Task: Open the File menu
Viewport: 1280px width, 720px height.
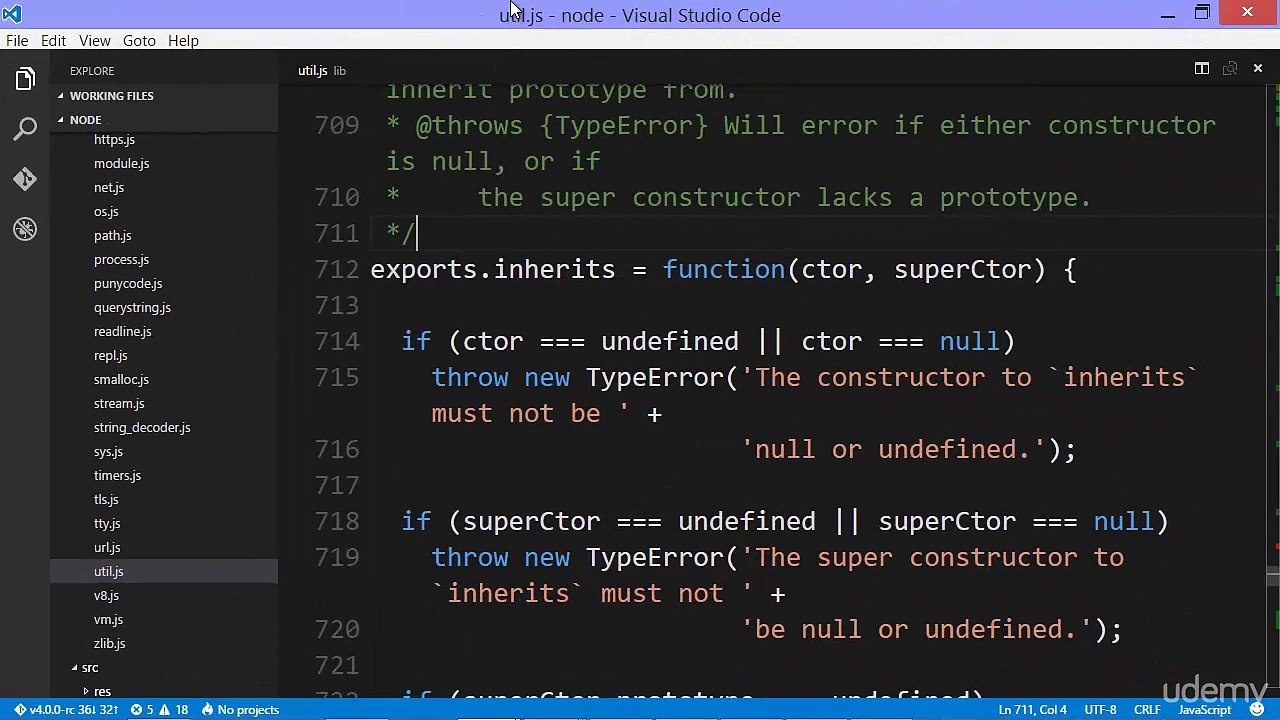Action: click(17, 41)
